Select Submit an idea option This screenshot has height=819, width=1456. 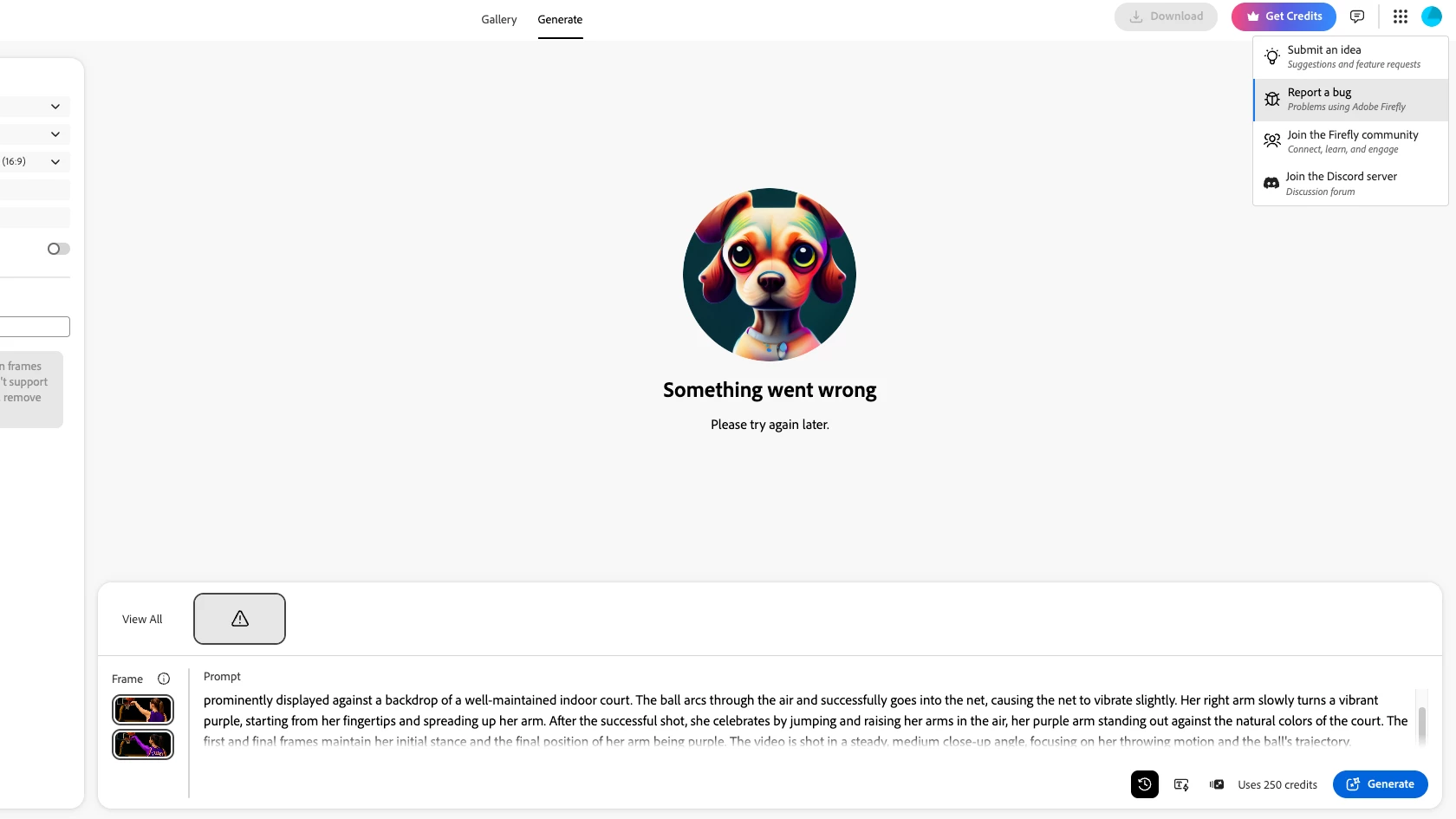click(x=1350, y=57)
